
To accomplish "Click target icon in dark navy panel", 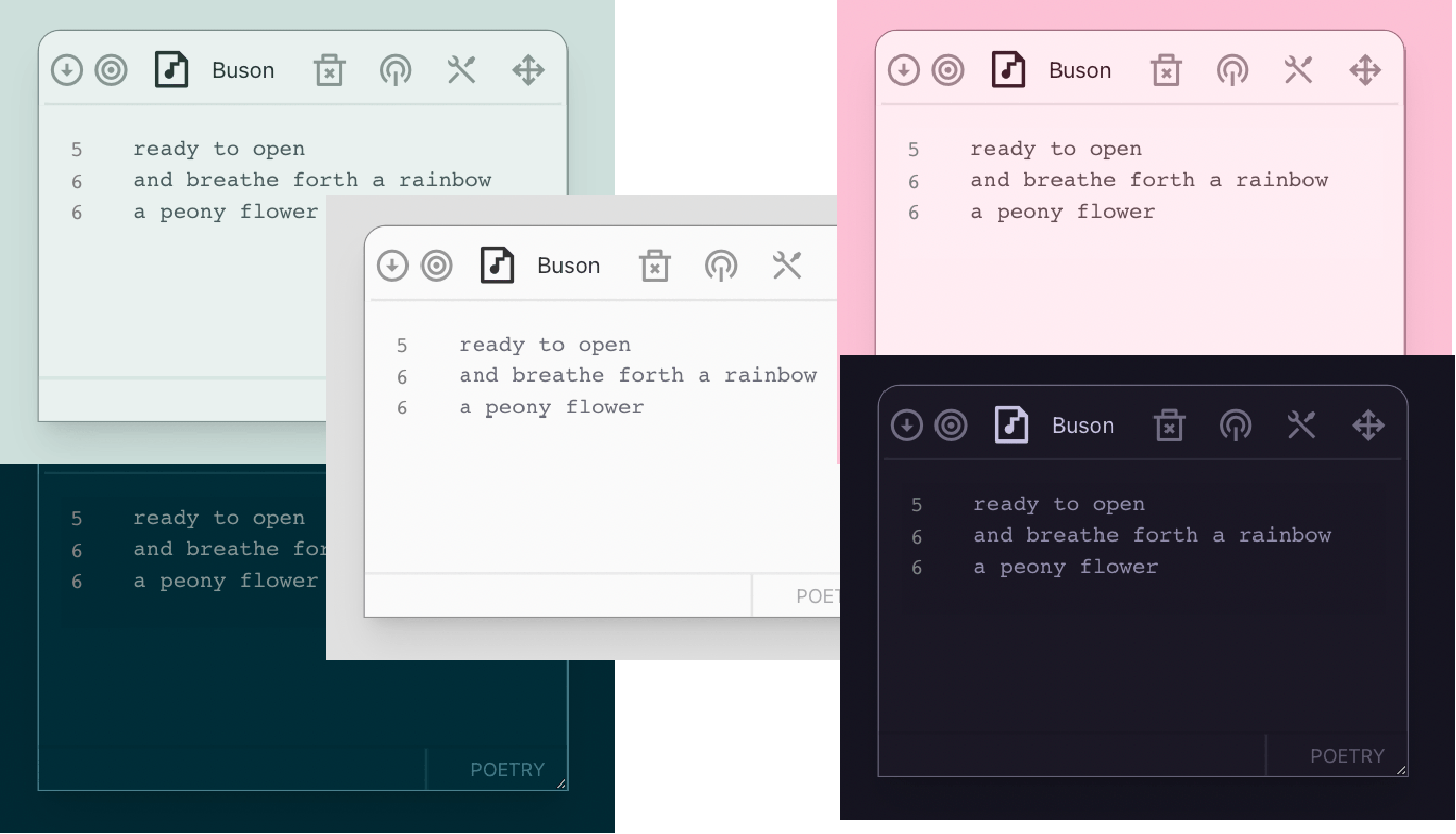I will click(x=950, y=426).
